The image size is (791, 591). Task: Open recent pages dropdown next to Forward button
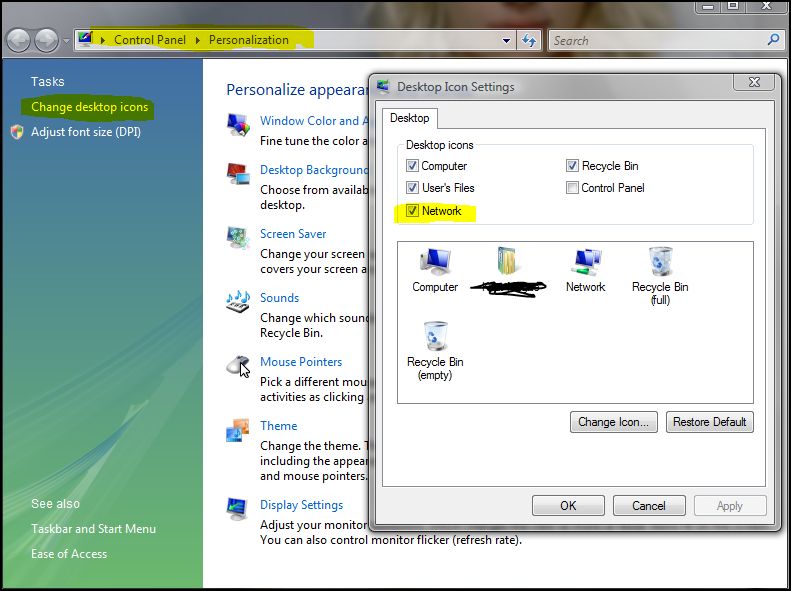pyautogui.click(x=66, y=40)
